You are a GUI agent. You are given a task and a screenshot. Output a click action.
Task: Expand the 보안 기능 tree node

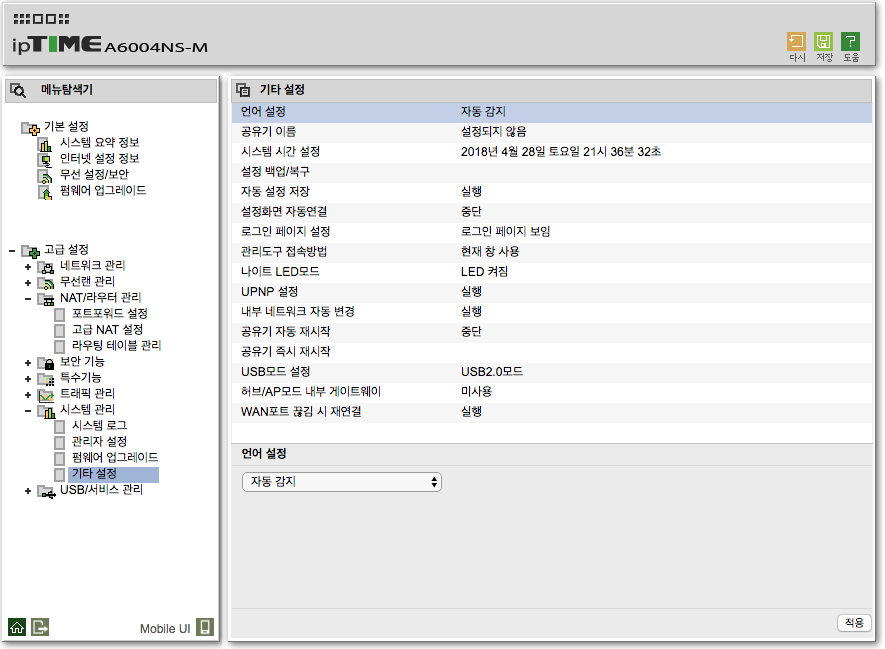[x=28, y=363]
